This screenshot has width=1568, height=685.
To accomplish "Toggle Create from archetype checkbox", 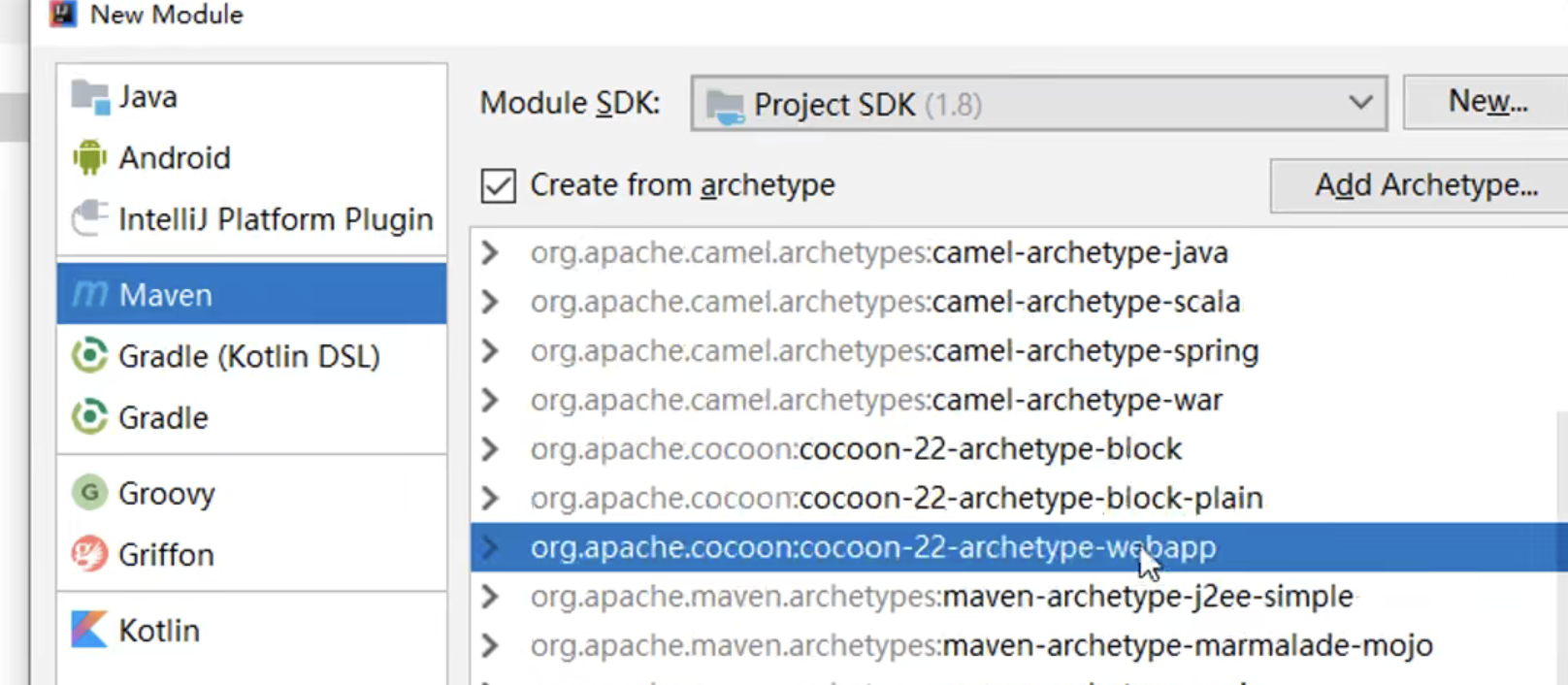I will 498,185.
